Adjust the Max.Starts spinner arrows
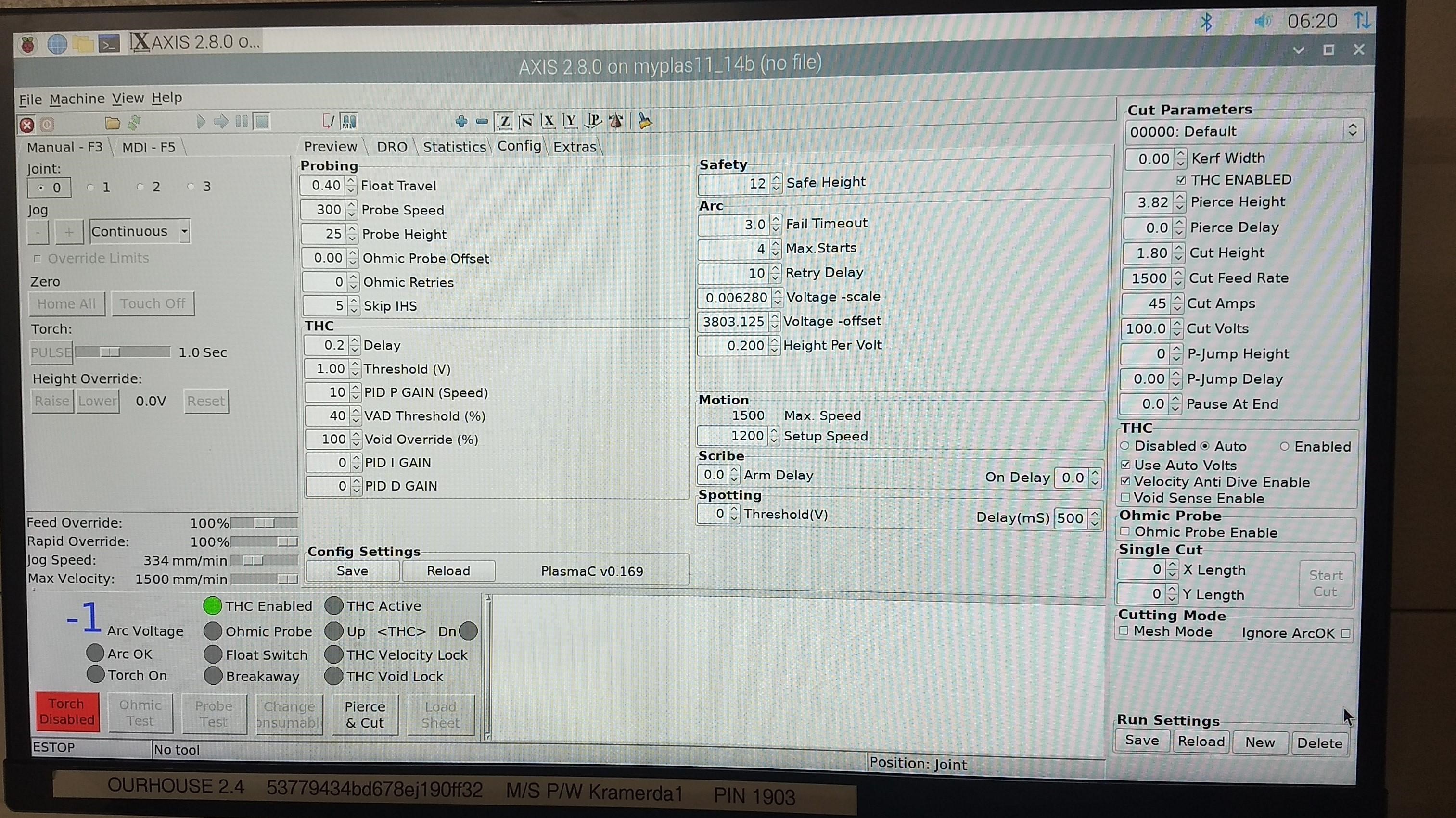 [776, 249]
